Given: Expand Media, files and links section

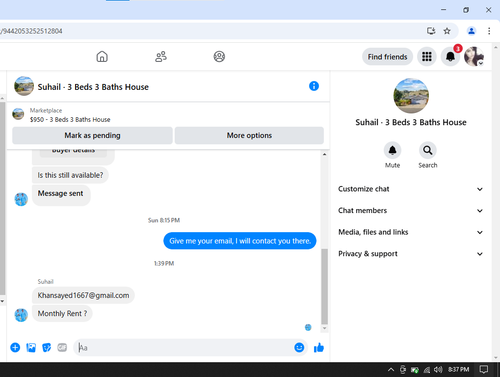Looking at the screenshot, I should coord(411,232).
